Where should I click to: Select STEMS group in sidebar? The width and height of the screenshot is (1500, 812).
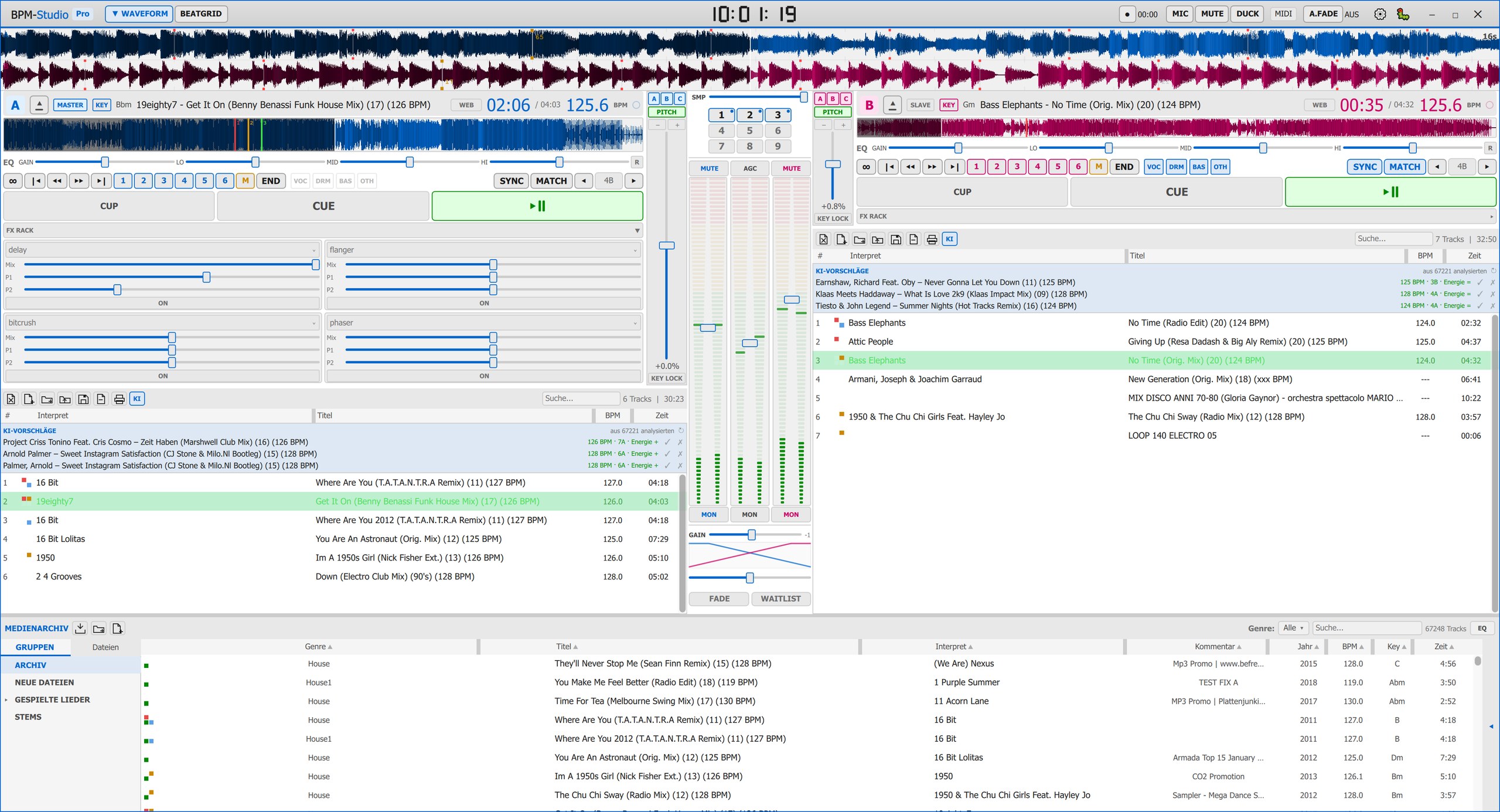tap(70, 717)
